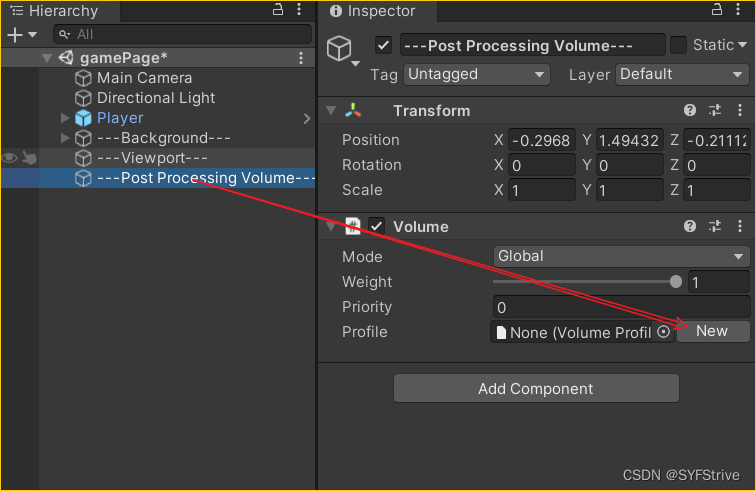Click the Hierarchy plus create button
This screenshot has height=491, width=756.
pos(15,35)
